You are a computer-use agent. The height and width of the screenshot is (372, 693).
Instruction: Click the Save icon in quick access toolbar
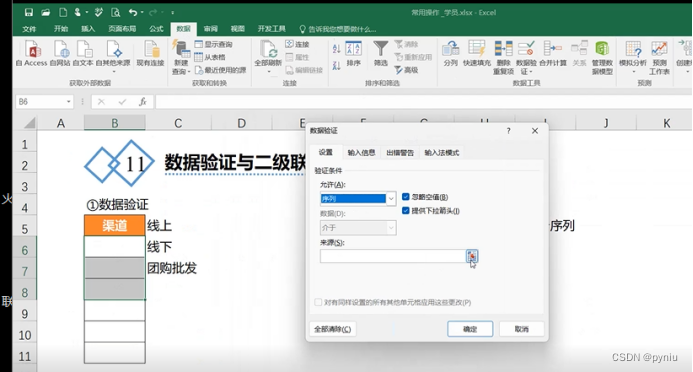point(29,12)
